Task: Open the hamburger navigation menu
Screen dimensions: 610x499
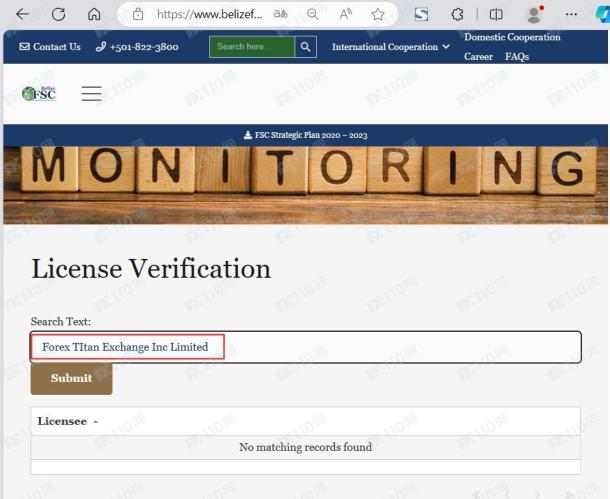Action: [x=92, y=93]
